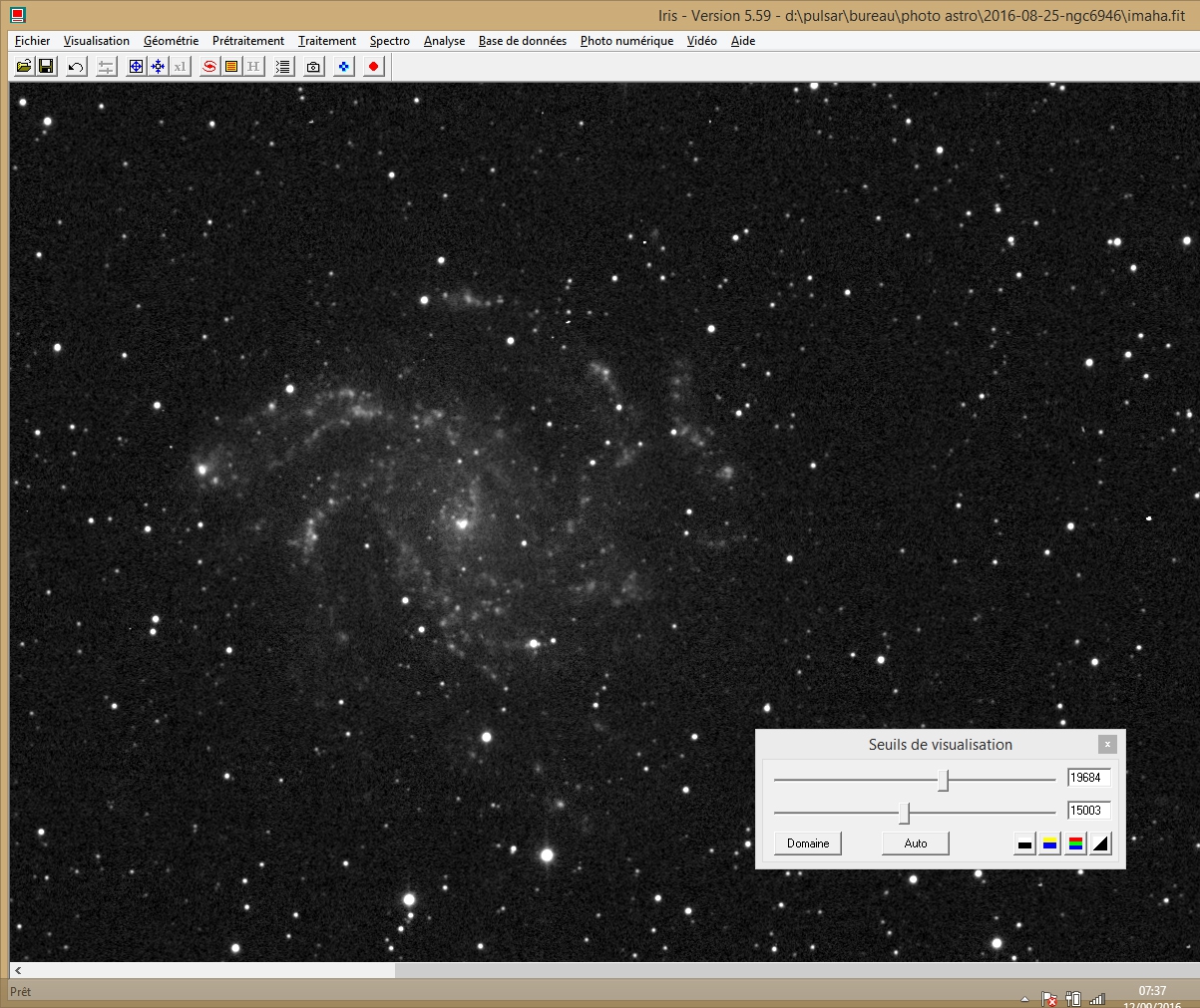Select the black-and-white palette button
This screenshot has height=1008, width=1200.
tap(1024, 843)
